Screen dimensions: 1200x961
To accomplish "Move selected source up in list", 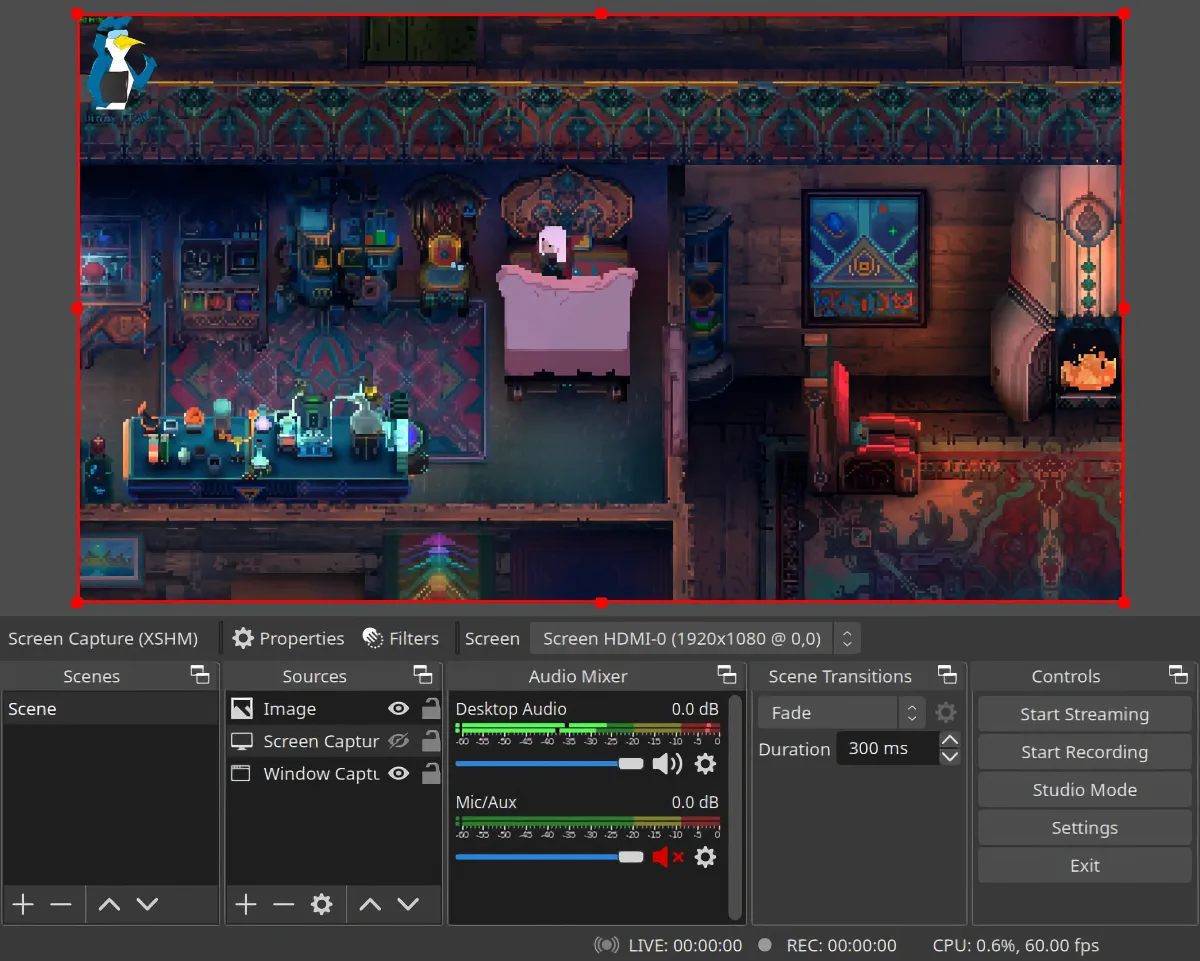I will coord(370,905).
